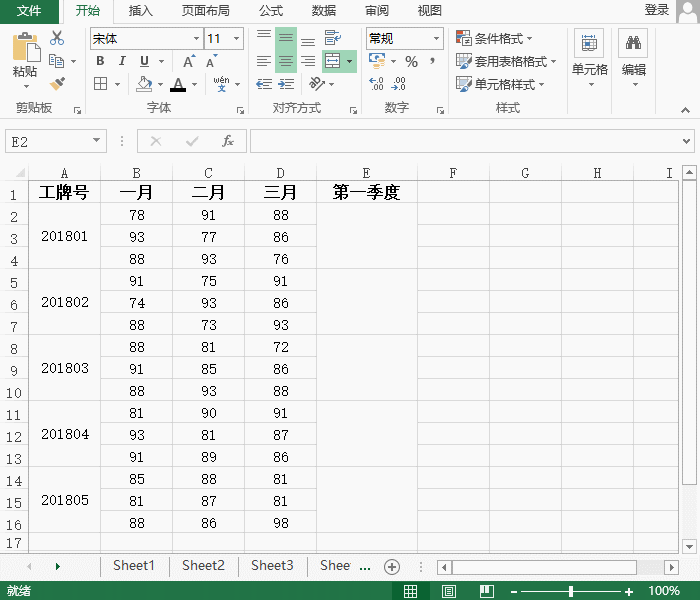Click the wrap text icon

332,39
